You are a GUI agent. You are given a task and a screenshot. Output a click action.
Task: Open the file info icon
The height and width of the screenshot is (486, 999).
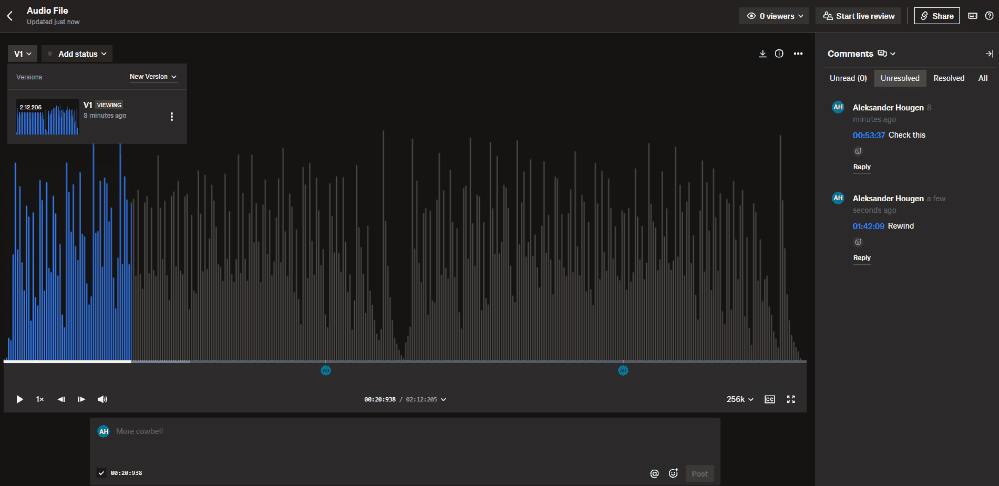coord(779,54)
